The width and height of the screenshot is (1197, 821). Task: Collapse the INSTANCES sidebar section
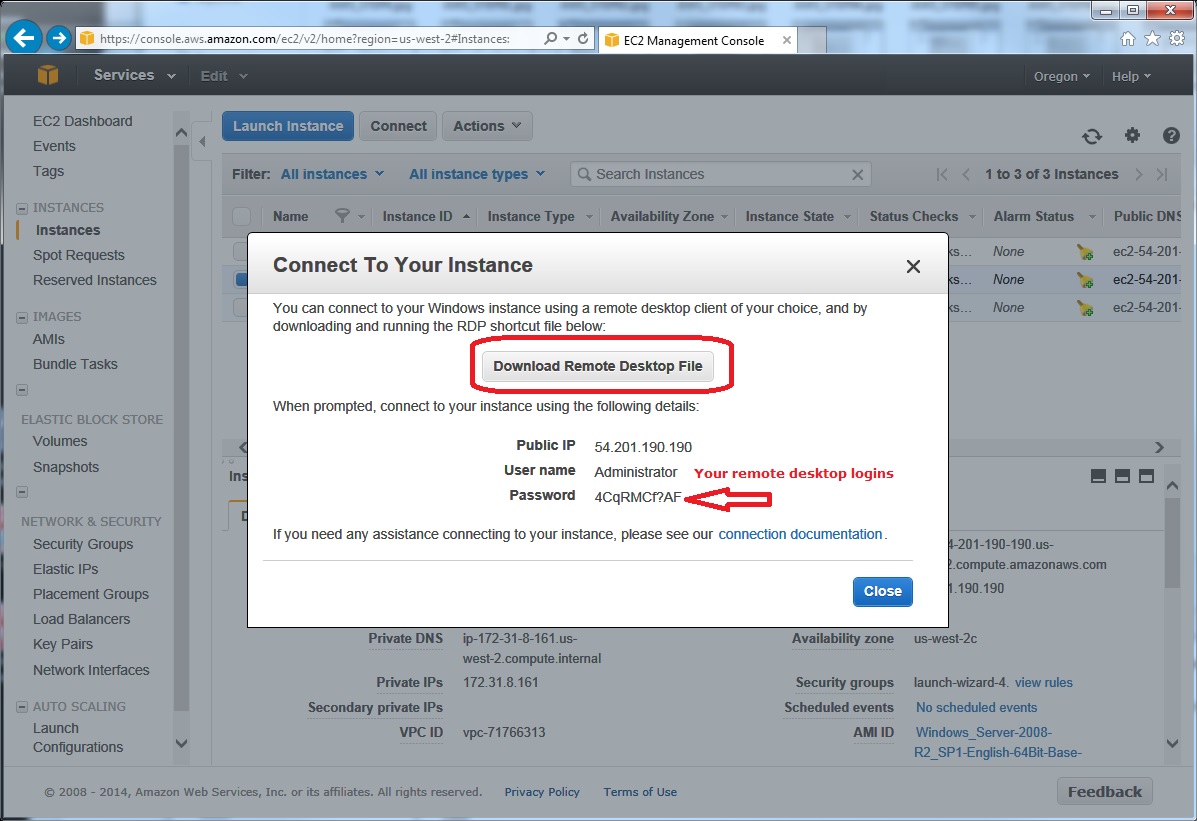22,208
